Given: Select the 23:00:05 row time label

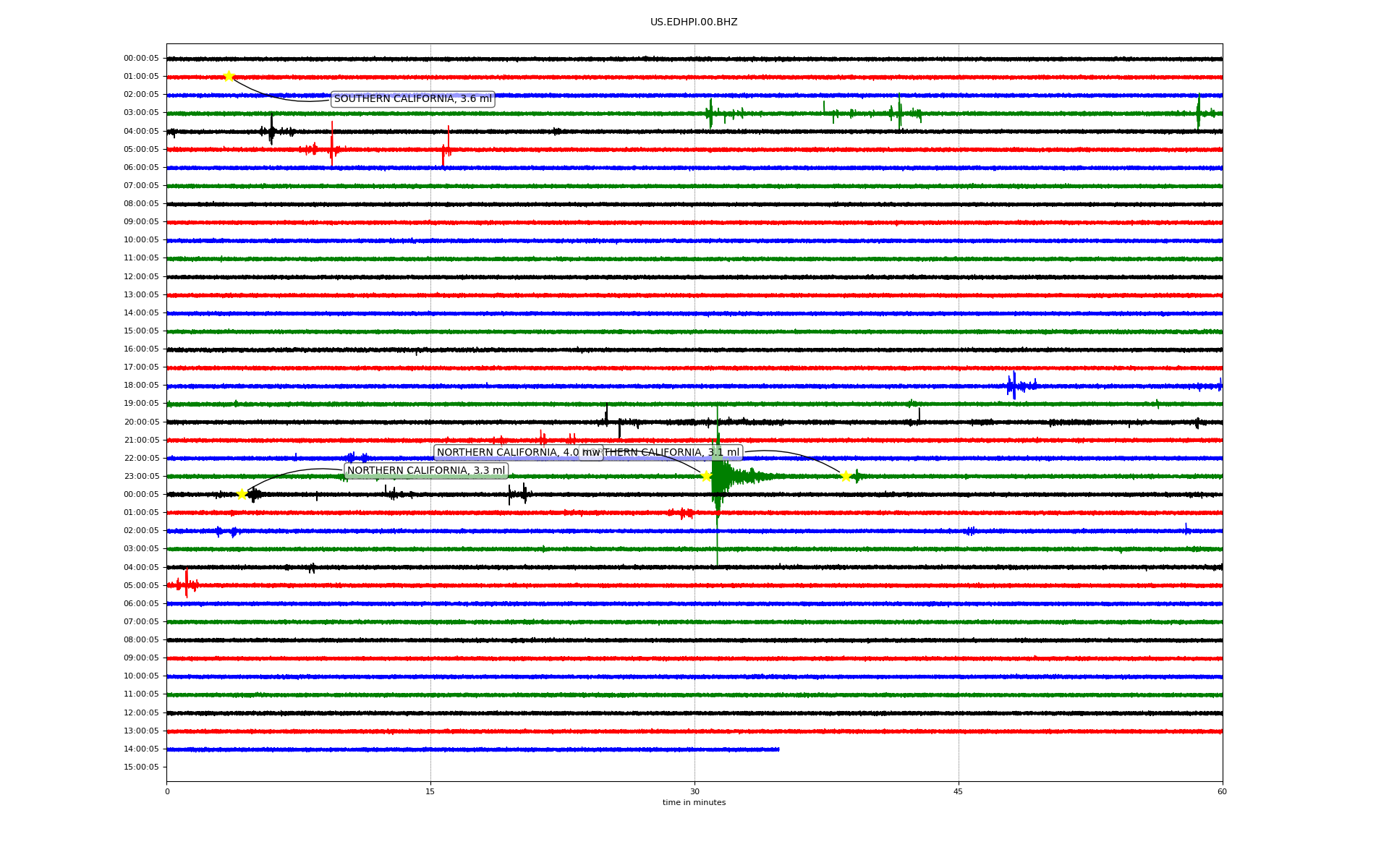Looking at the screenshot, I should (141, 476).
